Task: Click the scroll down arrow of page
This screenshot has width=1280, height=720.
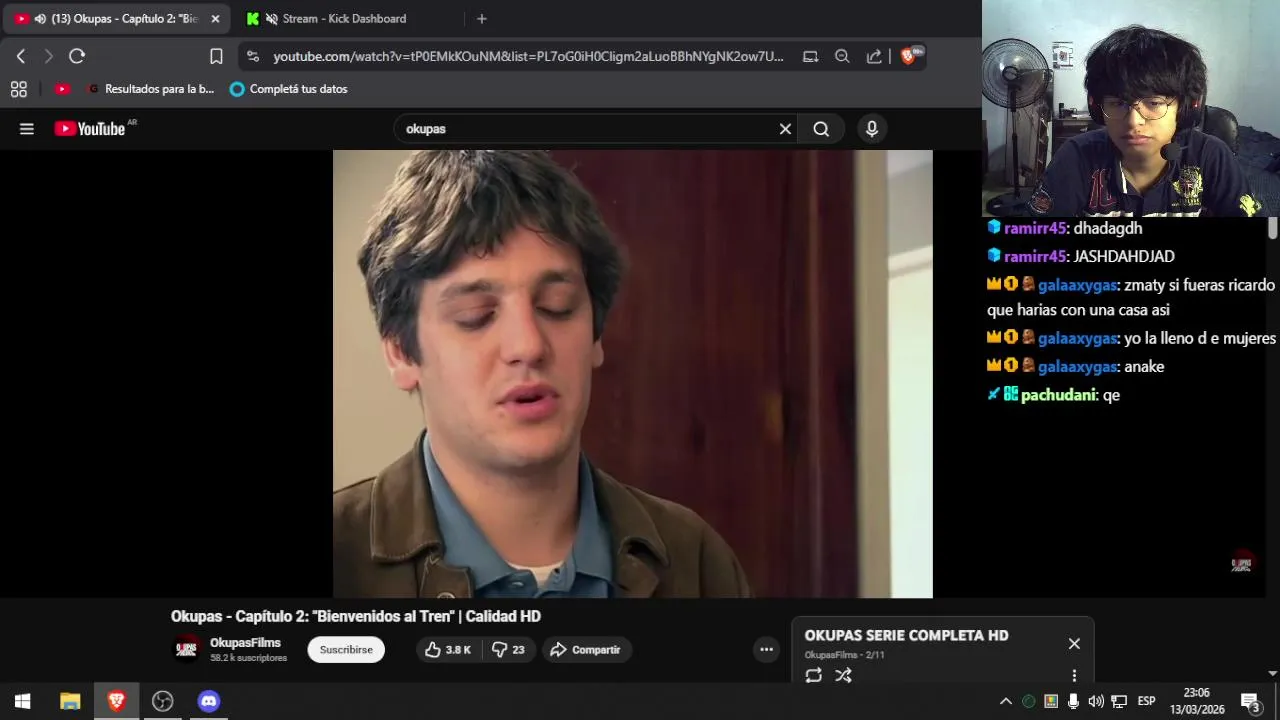Action: pyautogui.click(x=1272, y=674)
